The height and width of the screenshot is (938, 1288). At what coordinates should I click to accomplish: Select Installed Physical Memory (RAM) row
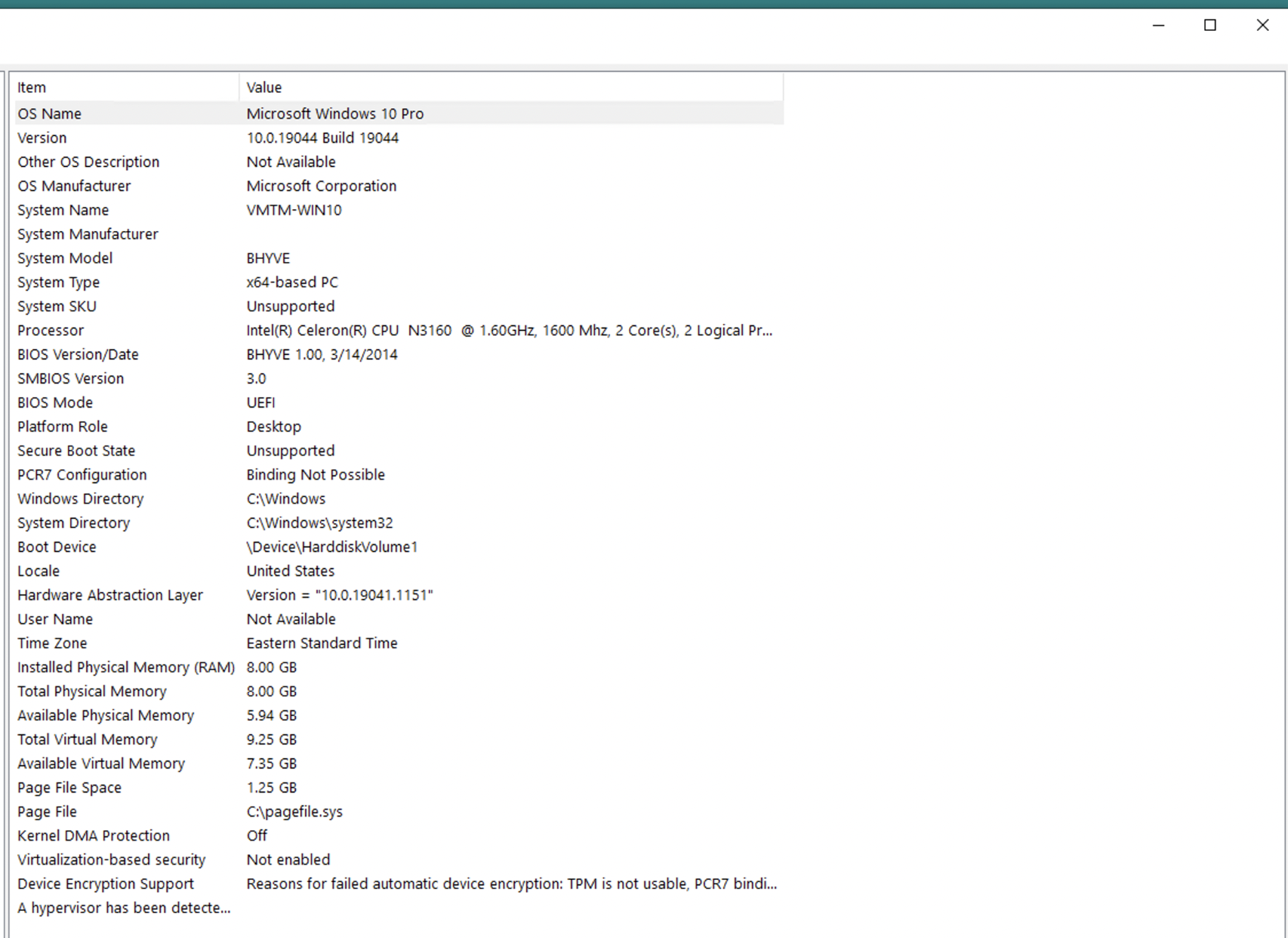pyautogui.click(x=399, y=668)
